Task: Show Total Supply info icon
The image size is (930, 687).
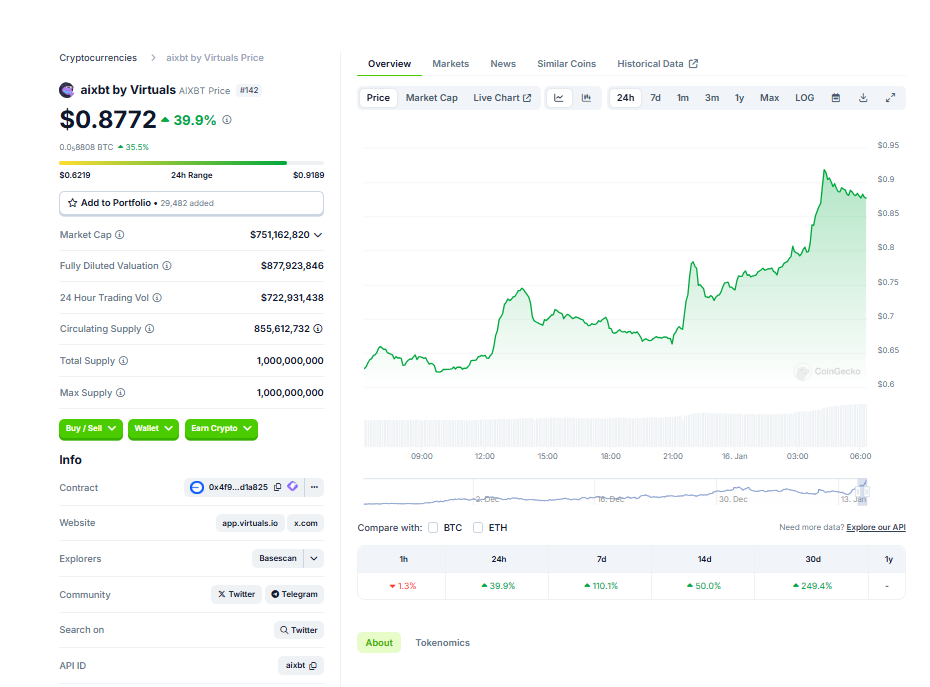Action: 123,361
